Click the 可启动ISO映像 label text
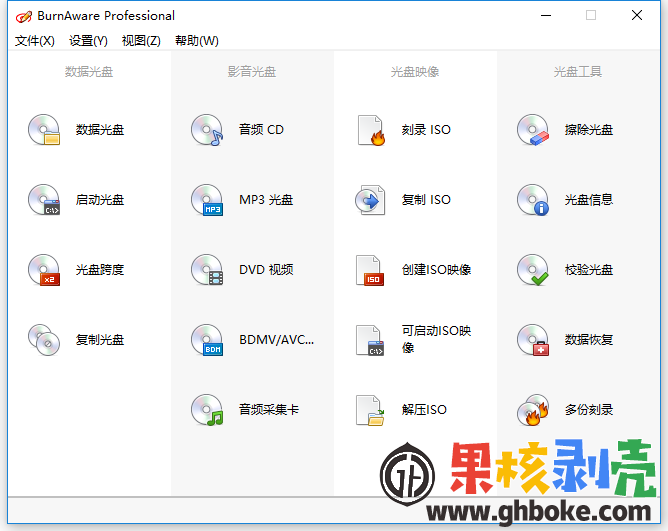 tap(437, 339)
